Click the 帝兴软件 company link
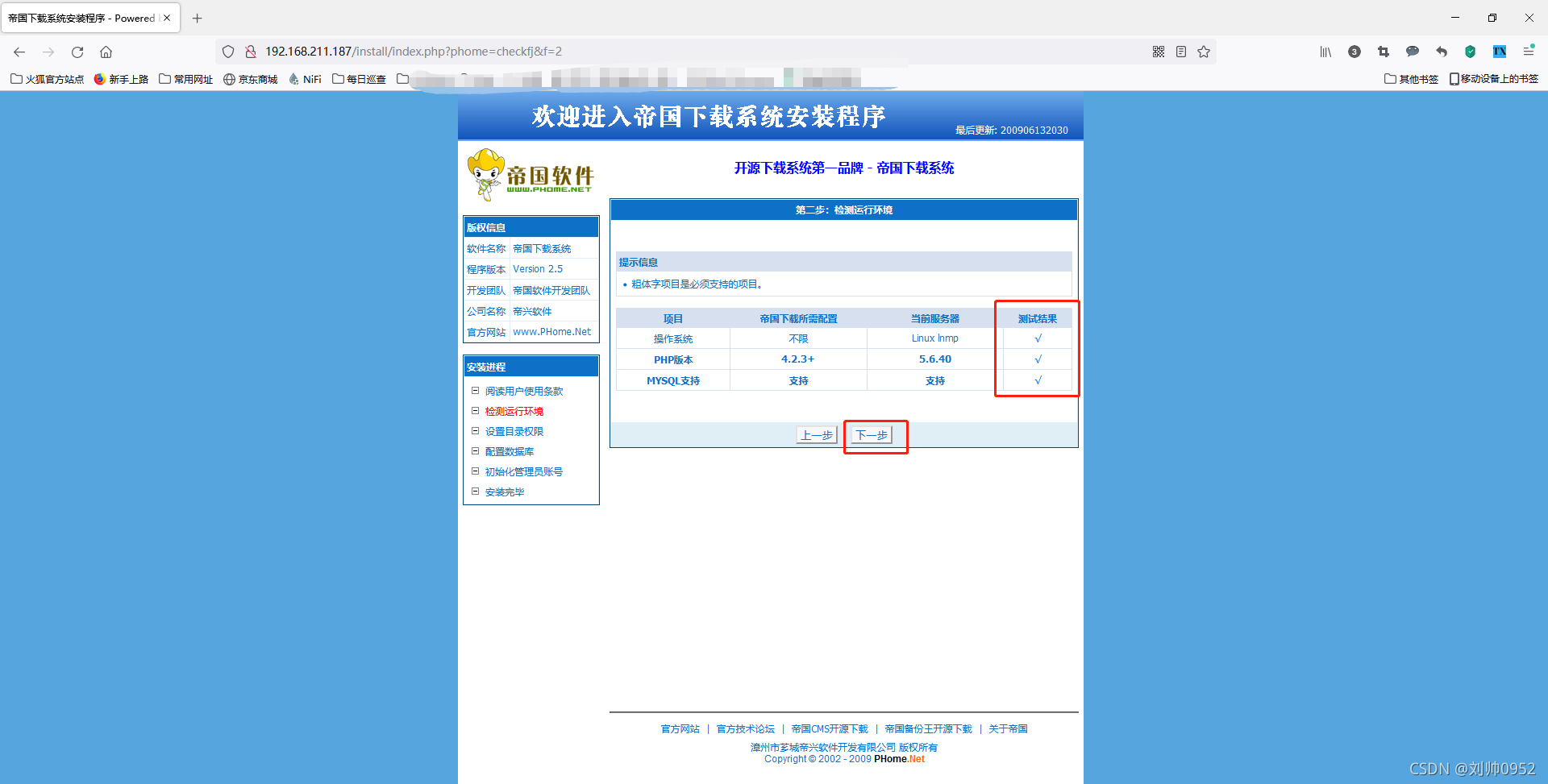1548x784 pixels. pyautogui.click(x=532, y=312)
